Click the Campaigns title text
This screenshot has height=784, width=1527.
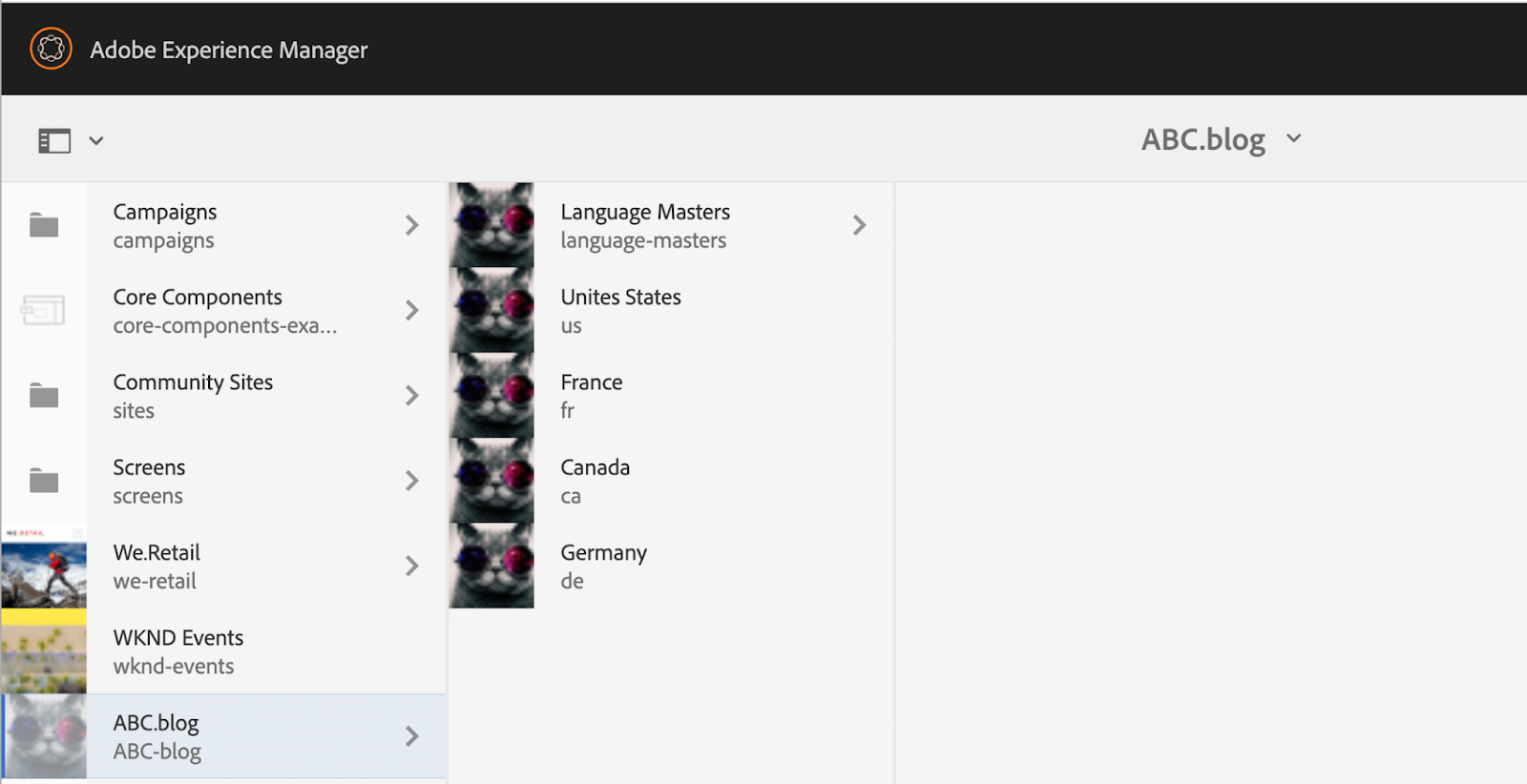tap(165, 212)
